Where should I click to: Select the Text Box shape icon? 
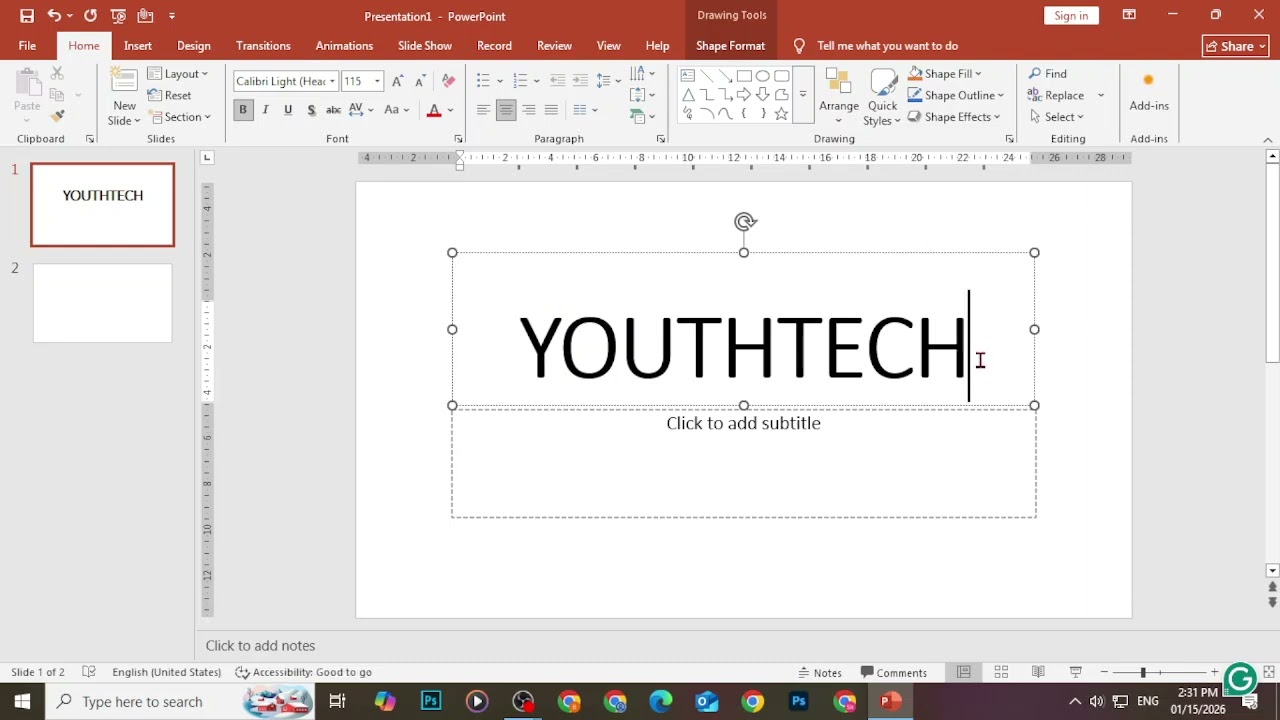pos(687,76)
